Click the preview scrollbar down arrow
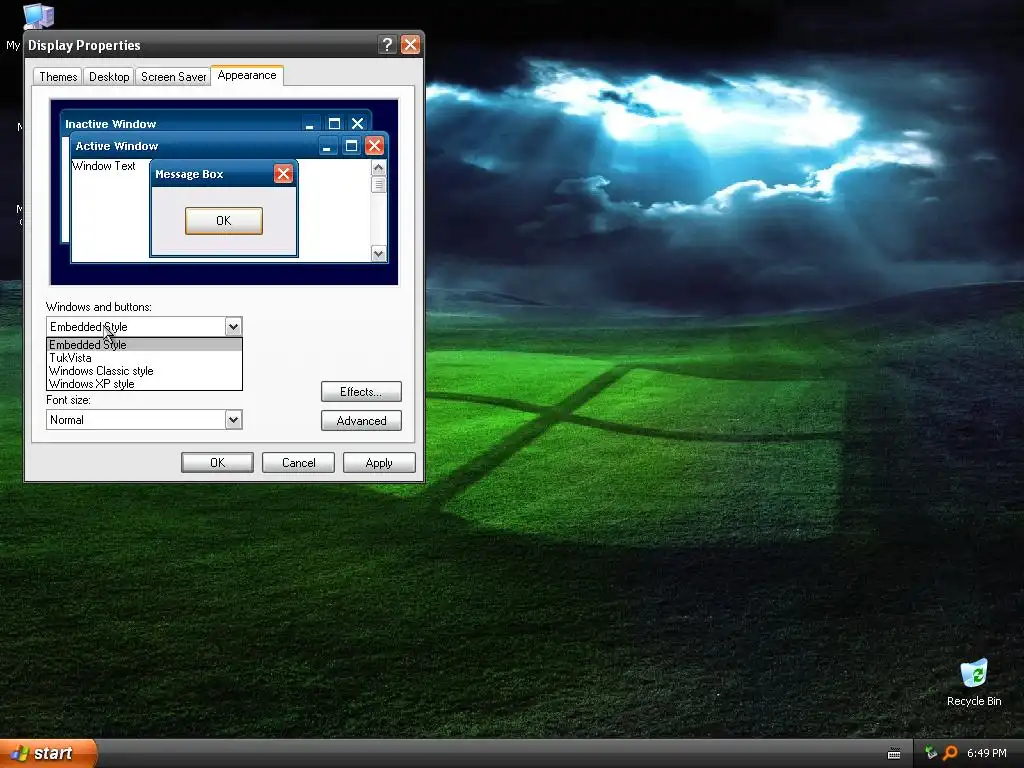 click(378, 253)
